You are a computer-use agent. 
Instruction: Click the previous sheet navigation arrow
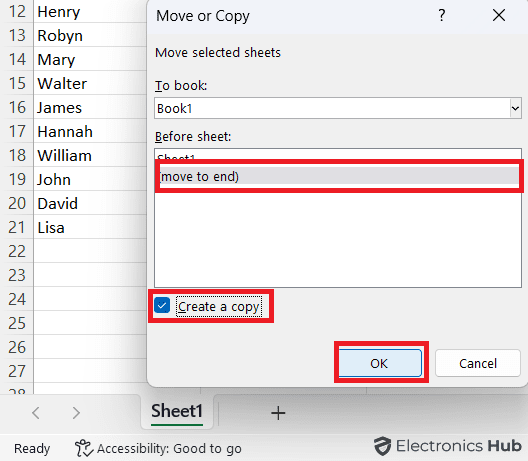click(x=36, y=413)
